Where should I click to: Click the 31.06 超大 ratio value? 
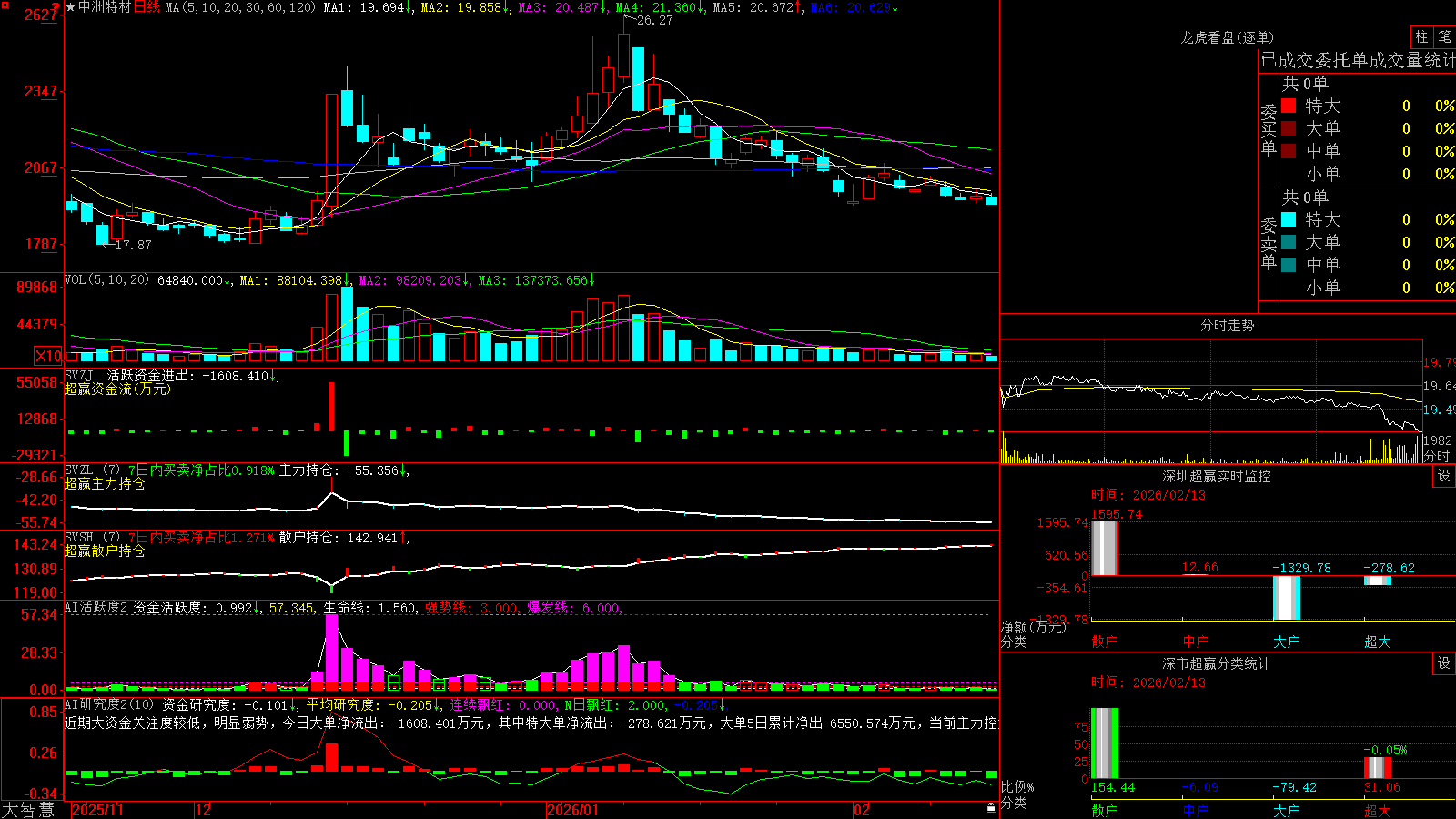coord(1382,787)
